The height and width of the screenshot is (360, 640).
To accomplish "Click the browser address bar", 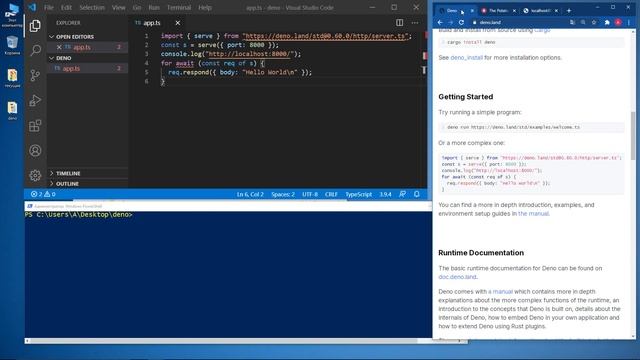I will (518, 22).
